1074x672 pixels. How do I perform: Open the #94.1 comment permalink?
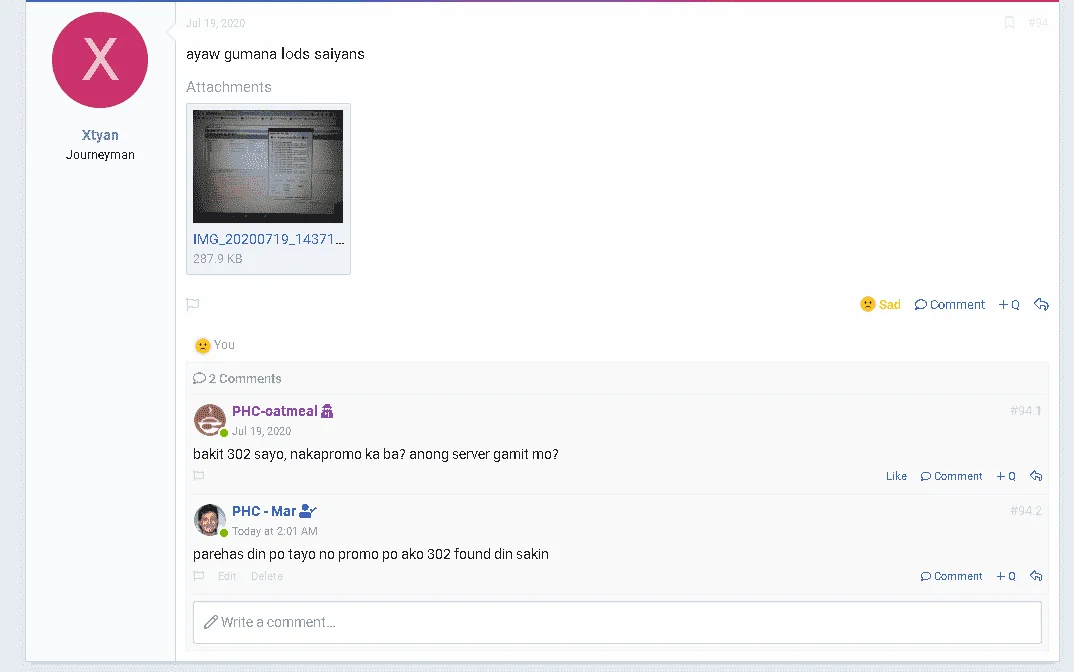coord(1025,410)
